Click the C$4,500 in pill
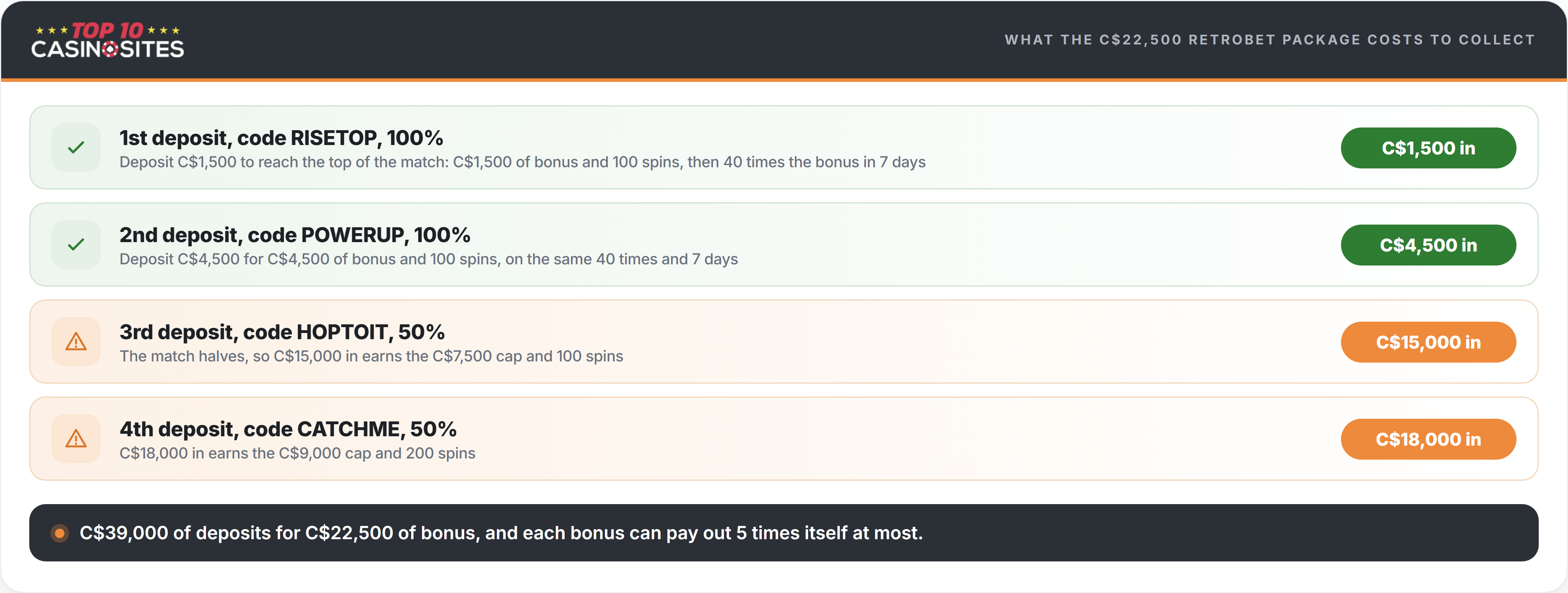1568x593 pixels. pyautogui.click(x=1428, y=245)
